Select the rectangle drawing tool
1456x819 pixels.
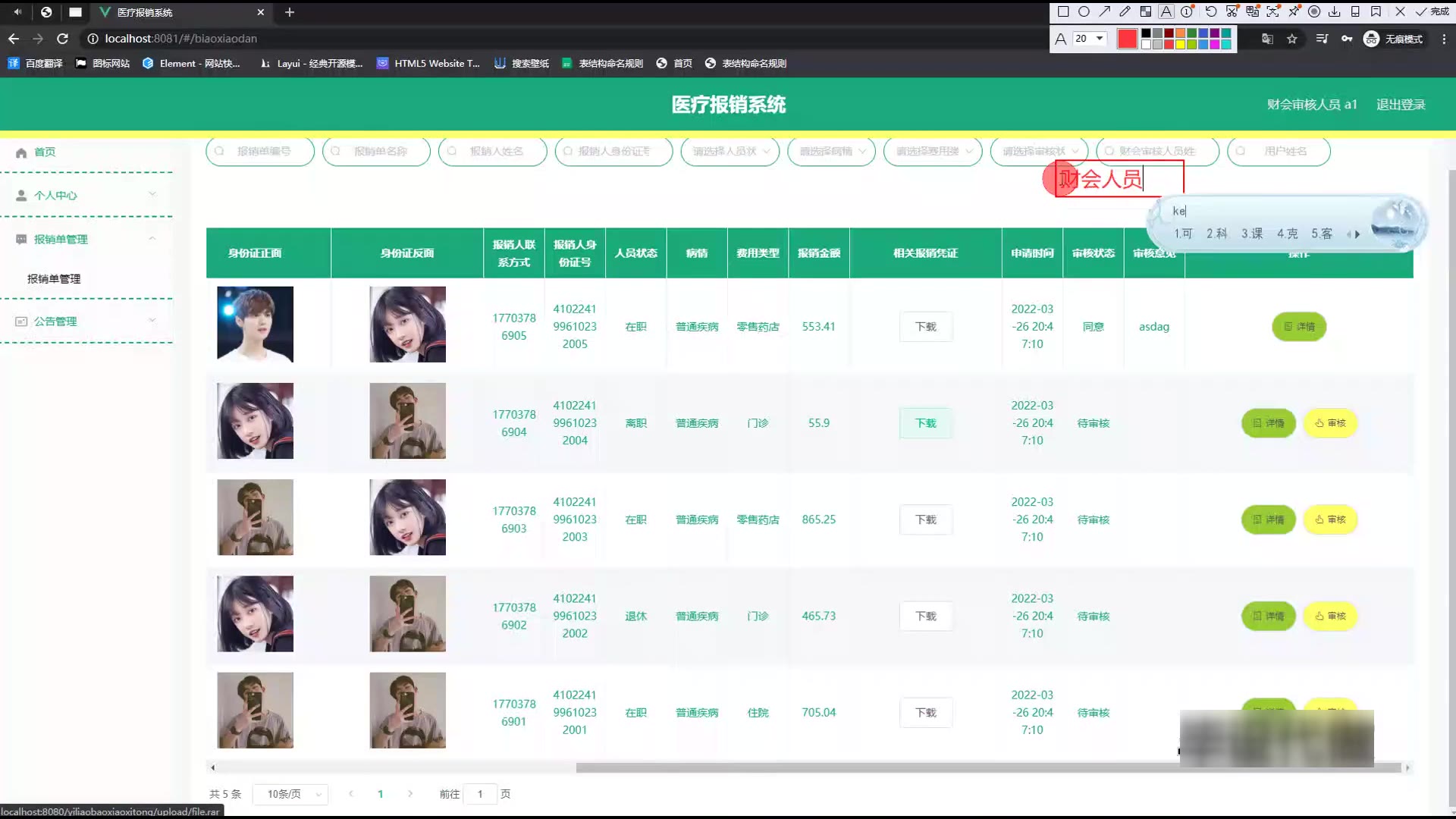1063,11
